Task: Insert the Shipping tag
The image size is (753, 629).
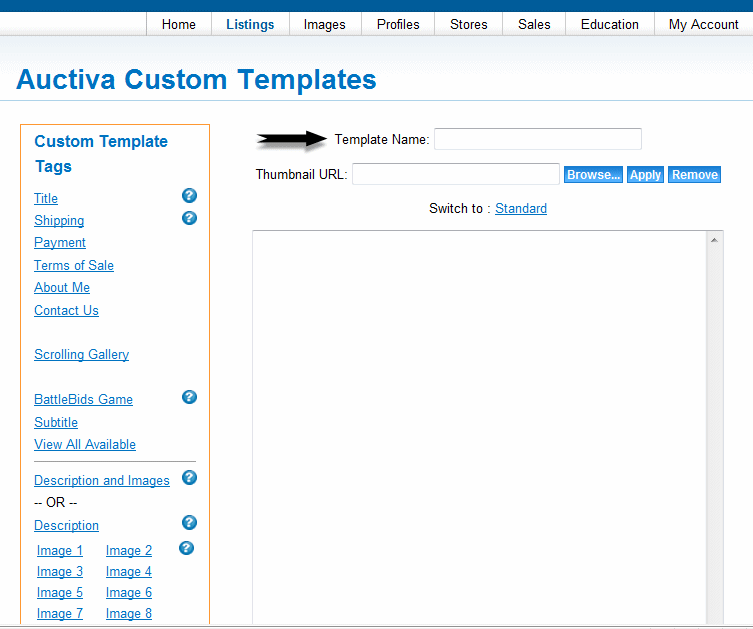Action: pyautogui.click(x=59, y=220)
